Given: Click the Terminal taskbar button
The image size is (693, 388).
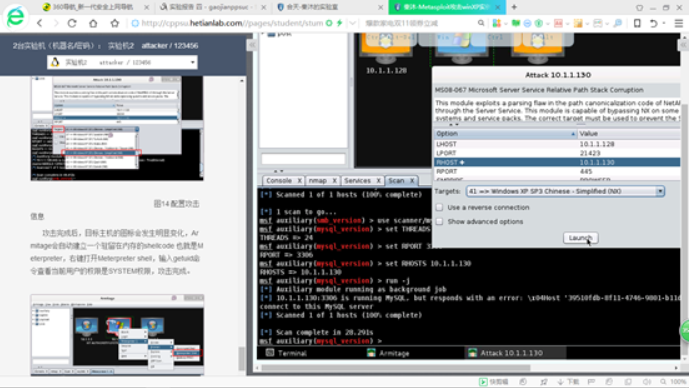Looking at the screenshot, I should coord(286,353).
